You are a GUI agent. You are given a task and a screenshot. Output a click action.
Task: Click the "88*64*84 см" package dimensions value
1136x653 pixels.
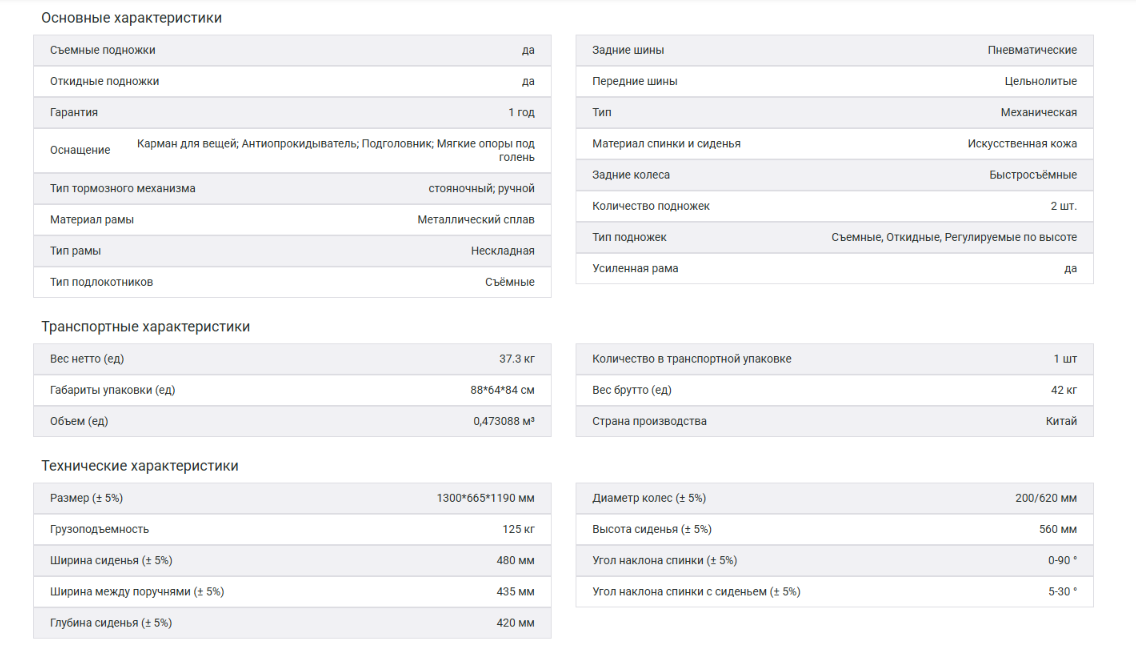[x=502, y=390]
